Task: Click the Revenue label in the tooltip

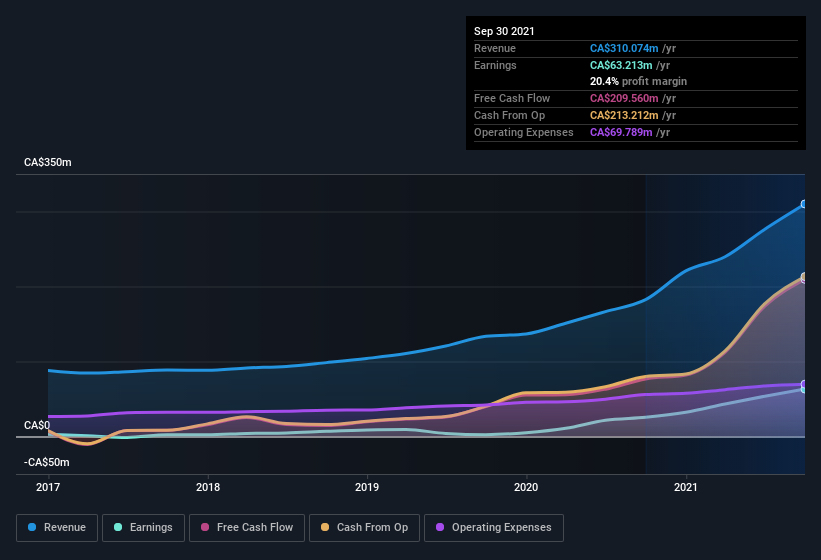Action: (495, 48)
